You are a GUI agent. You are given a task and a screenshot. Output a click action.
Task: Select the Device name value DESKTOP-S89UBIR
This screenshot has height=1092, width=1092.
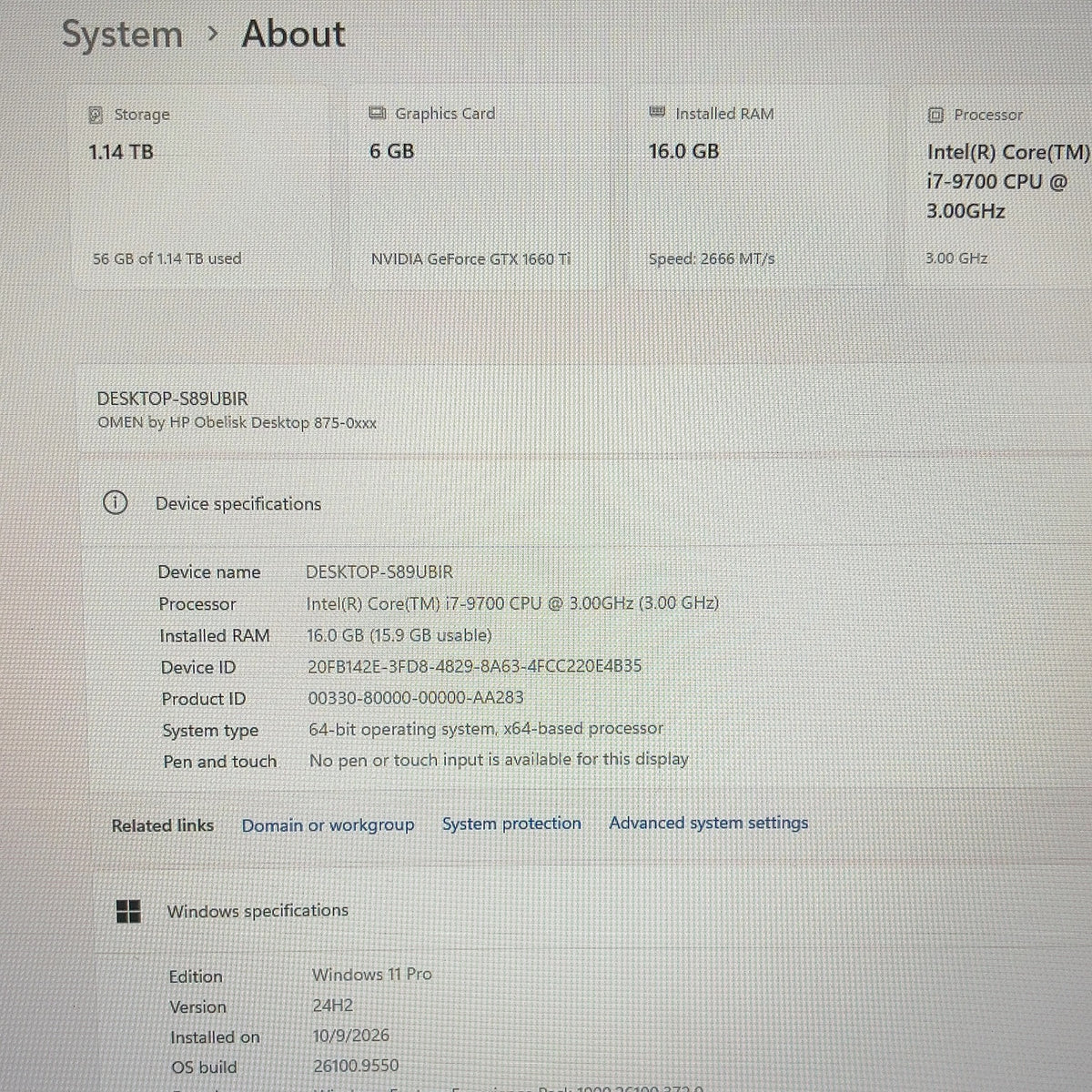[x=379, y=572]
